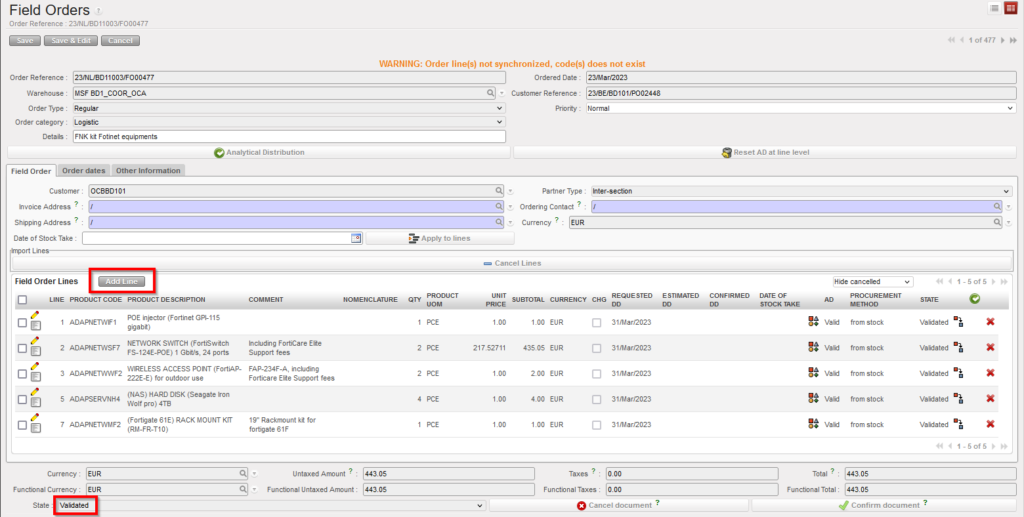Click green checkmark icon in table header
Image resolution: width=1024 pixels, height=517 pixels.
coord(974,299)
